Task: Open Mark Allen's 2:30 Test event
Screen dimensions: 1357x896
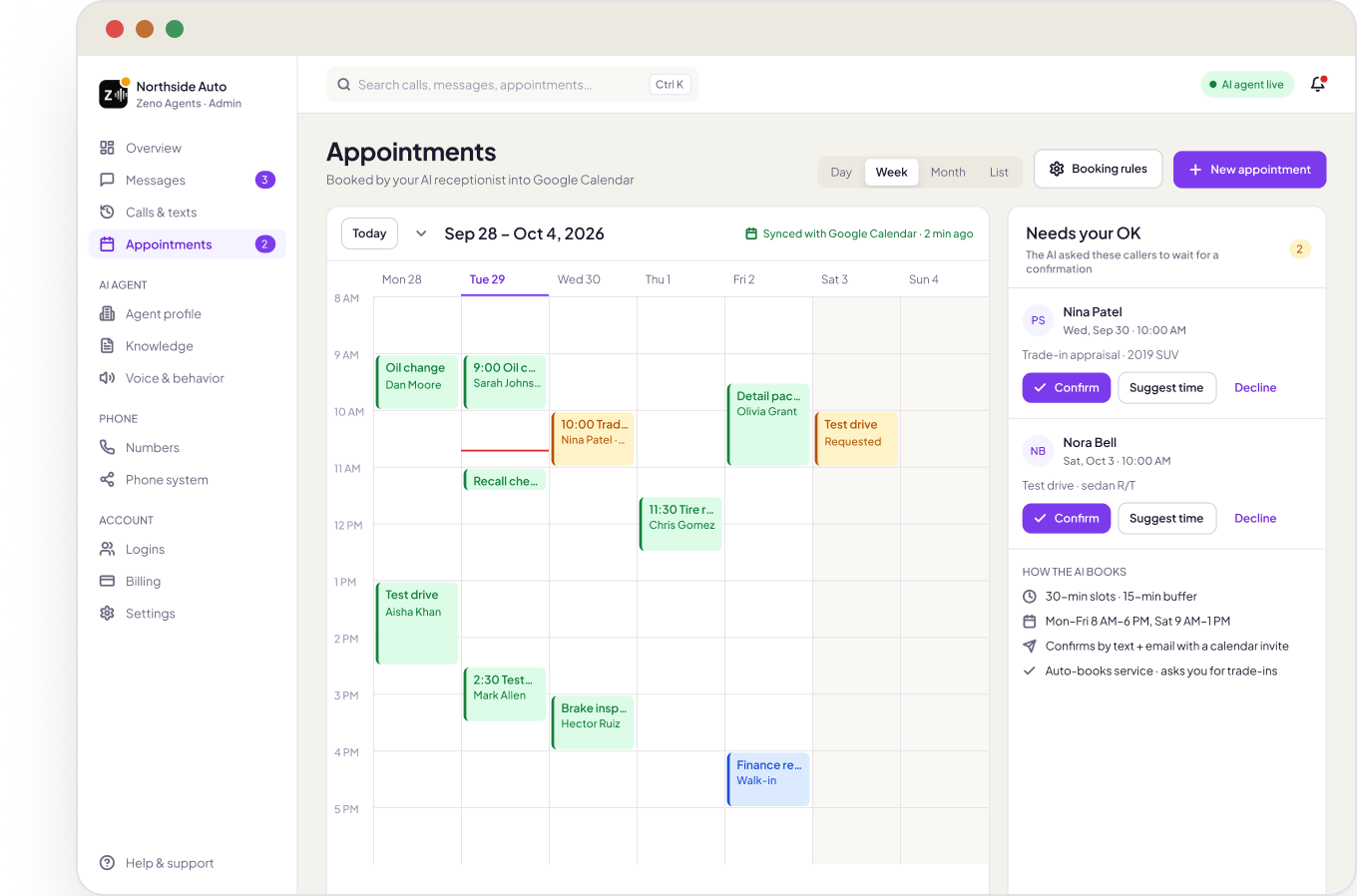Action: (x=505, y=694)
